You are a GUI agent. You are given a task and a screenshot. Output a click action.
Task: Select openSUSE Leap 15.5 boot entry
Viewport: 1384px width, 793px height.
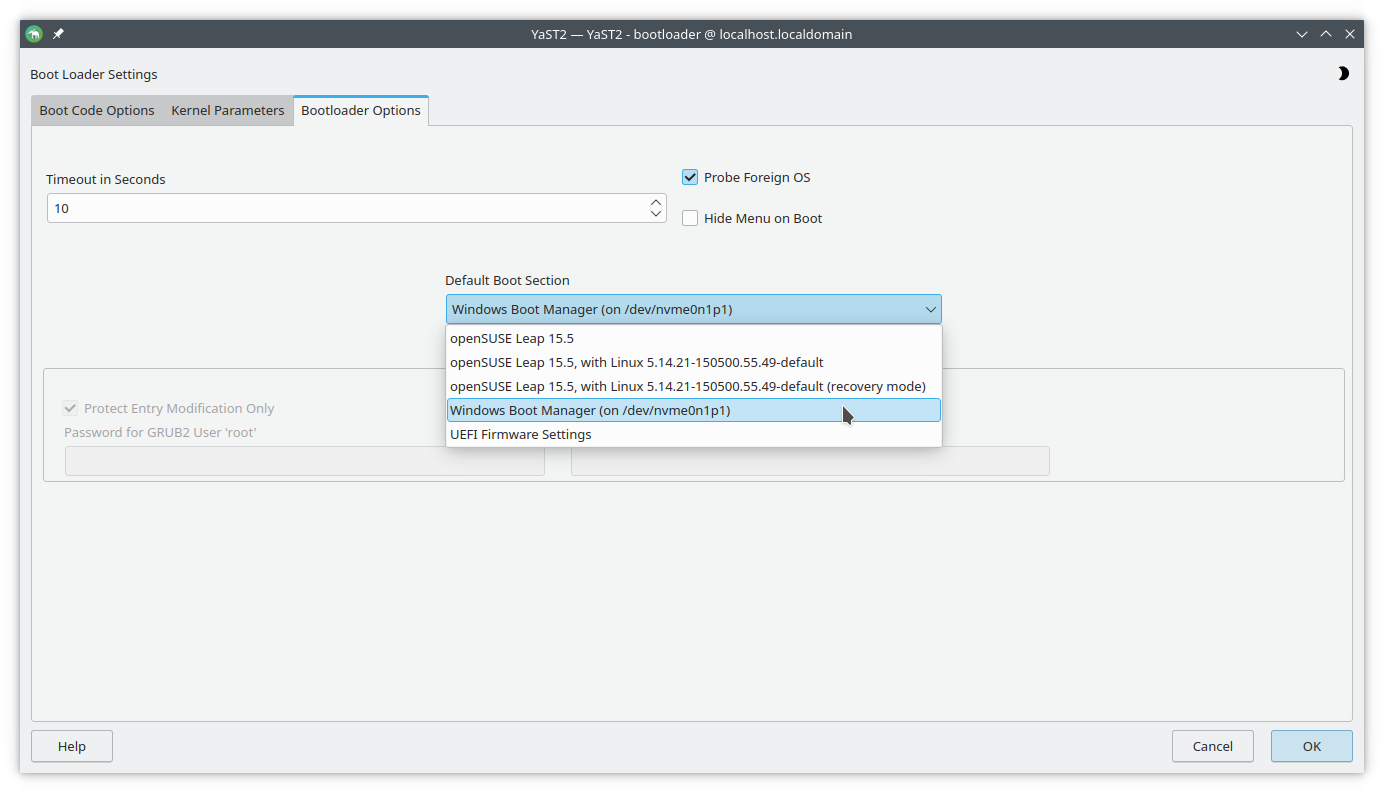click(512, 339)
